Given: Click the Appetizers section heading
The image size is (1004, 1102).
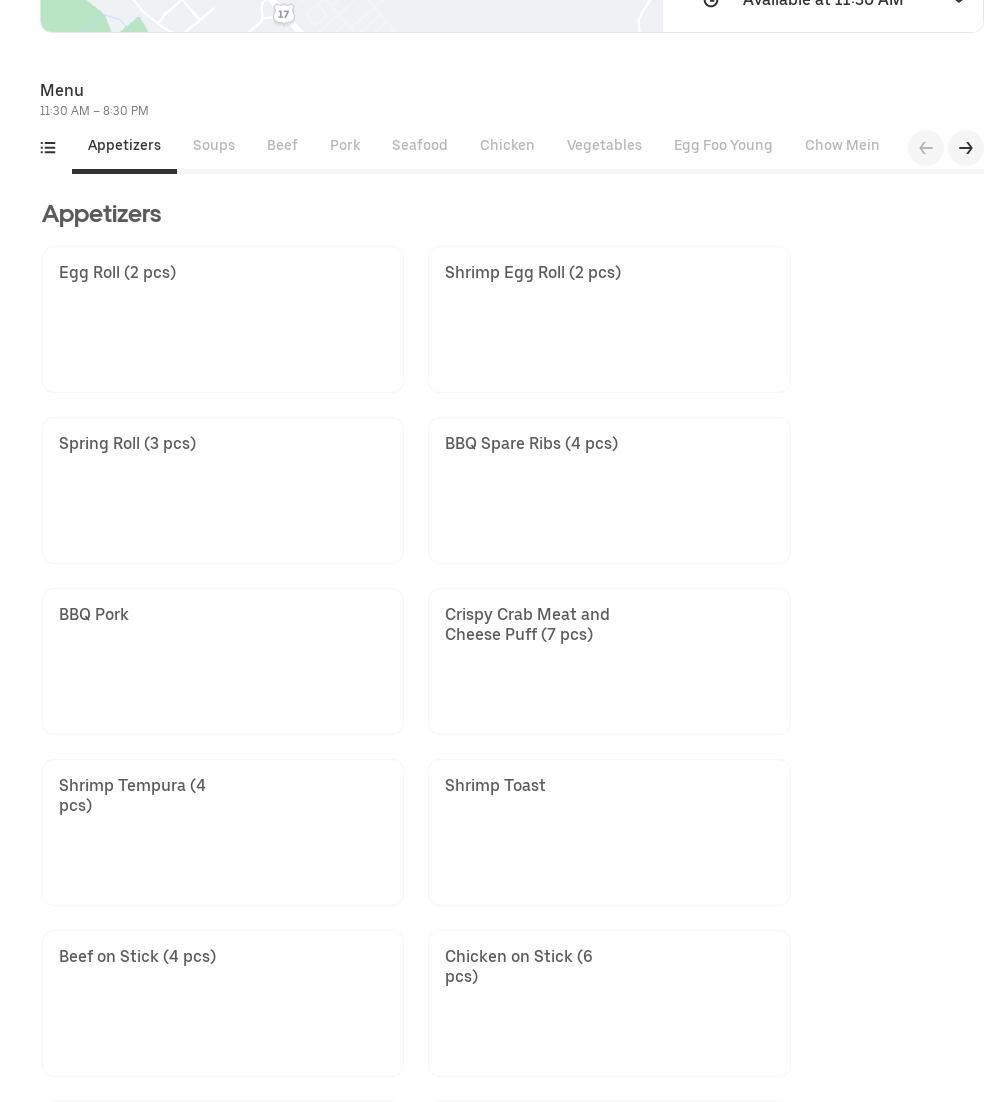Looking at the screenshot, I should (x=102, y=214).
